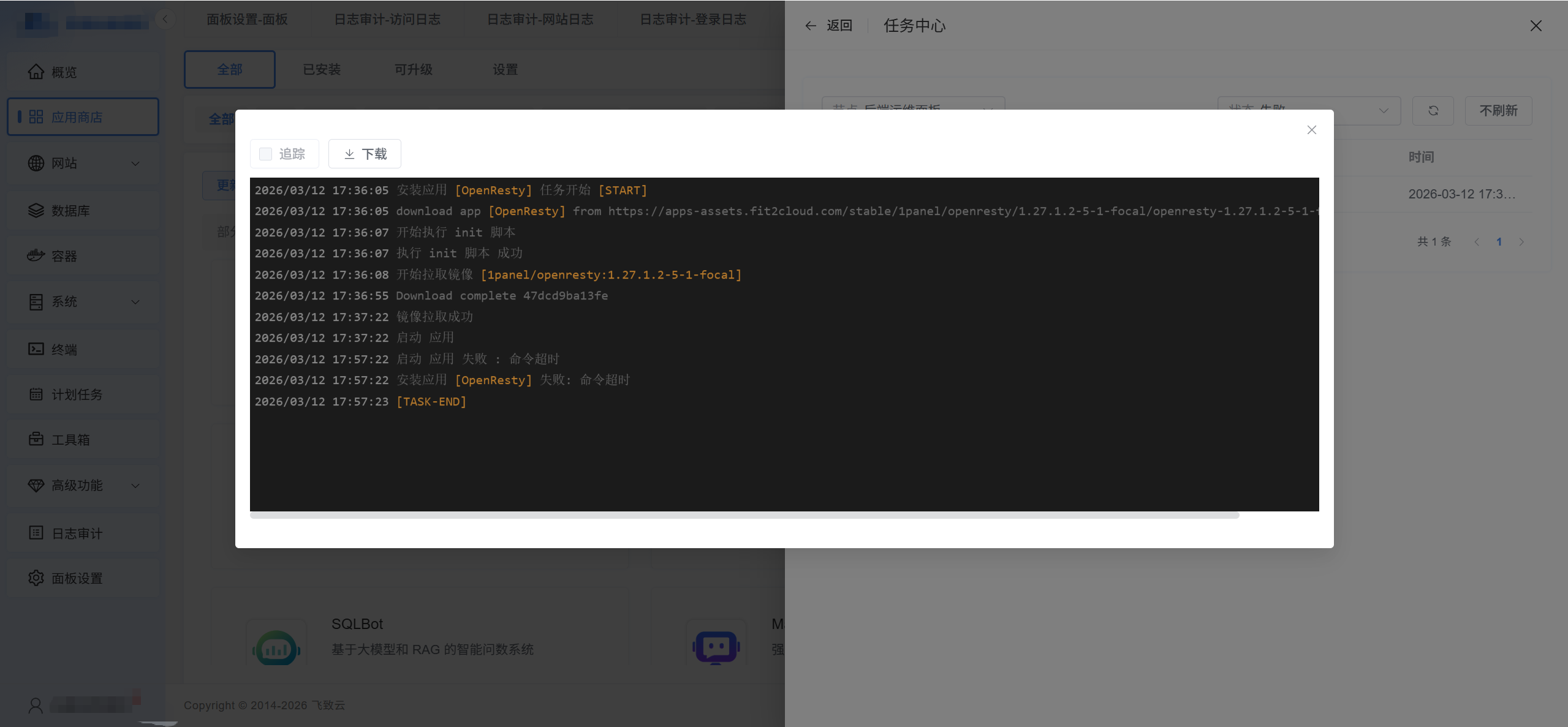Click the refresh icon in task center

click(1433, 111)
